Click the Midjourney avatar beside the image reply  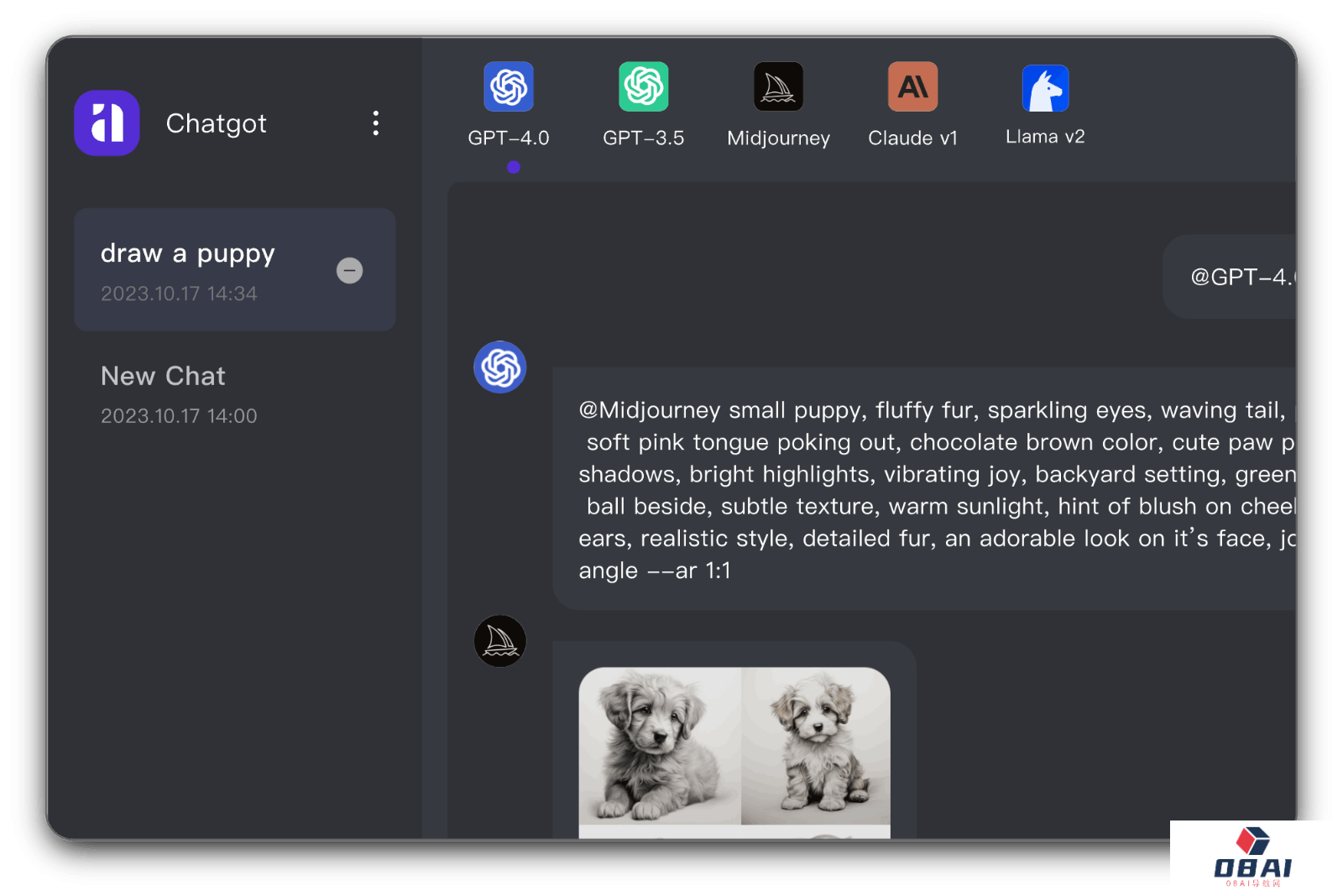500,641
